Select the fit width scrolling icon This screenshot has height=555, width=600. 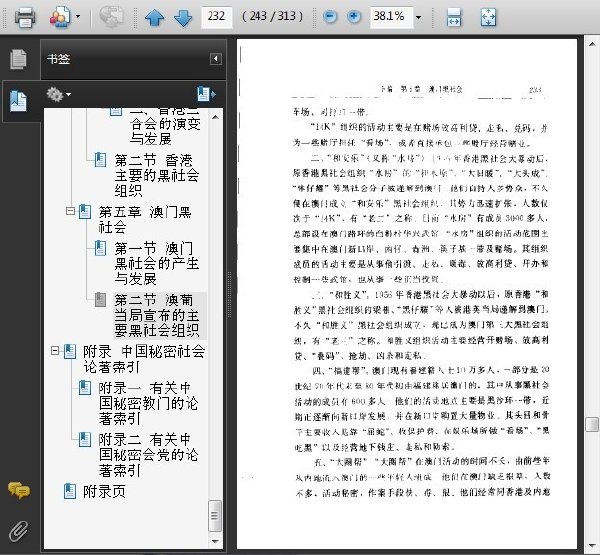(454, 17)
